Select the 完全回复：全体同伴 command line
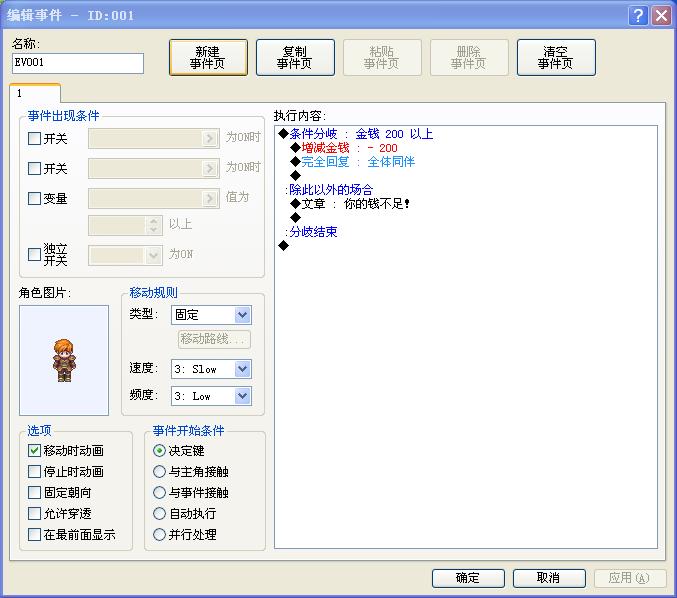677x598 pixels. coord(352,162)
